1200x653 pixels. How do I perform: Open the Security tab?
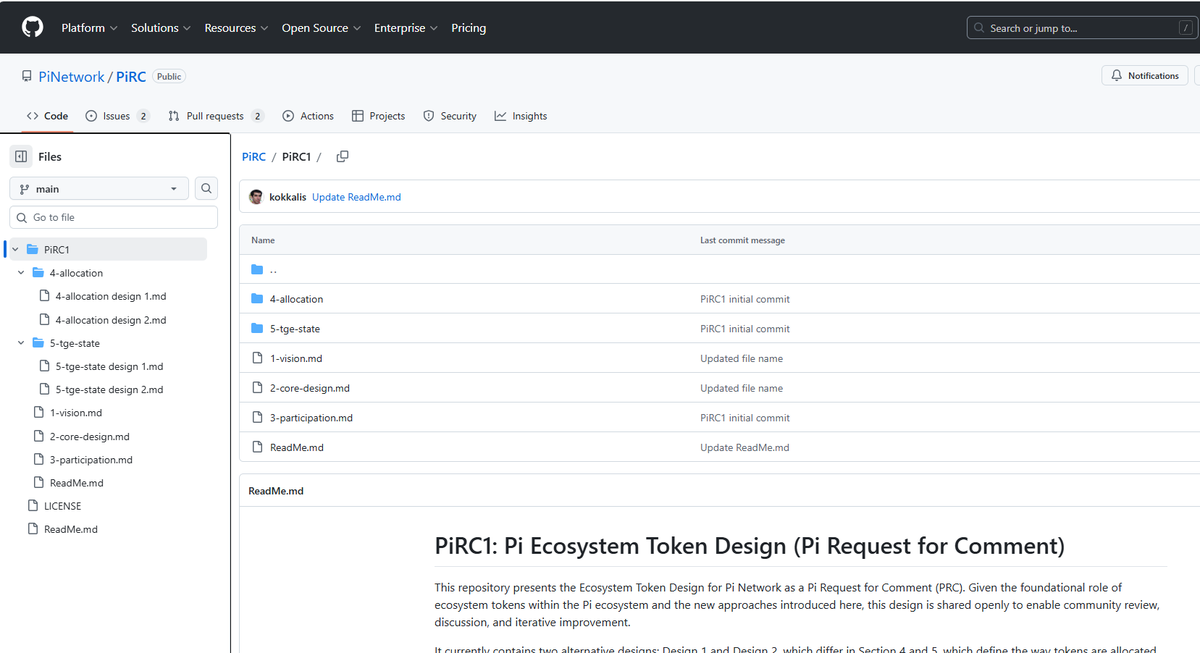(449, 116)
